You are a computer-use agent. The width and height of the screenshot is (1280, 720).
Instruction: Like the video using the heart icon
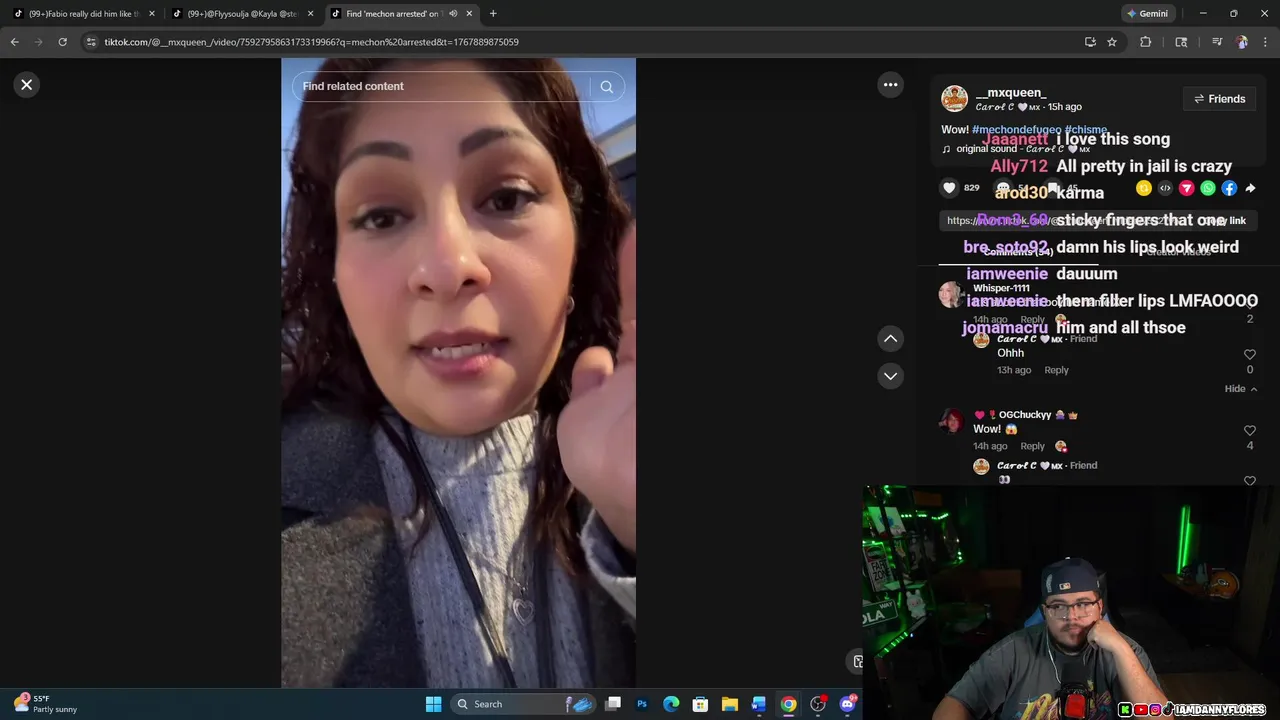coord(949,188)
